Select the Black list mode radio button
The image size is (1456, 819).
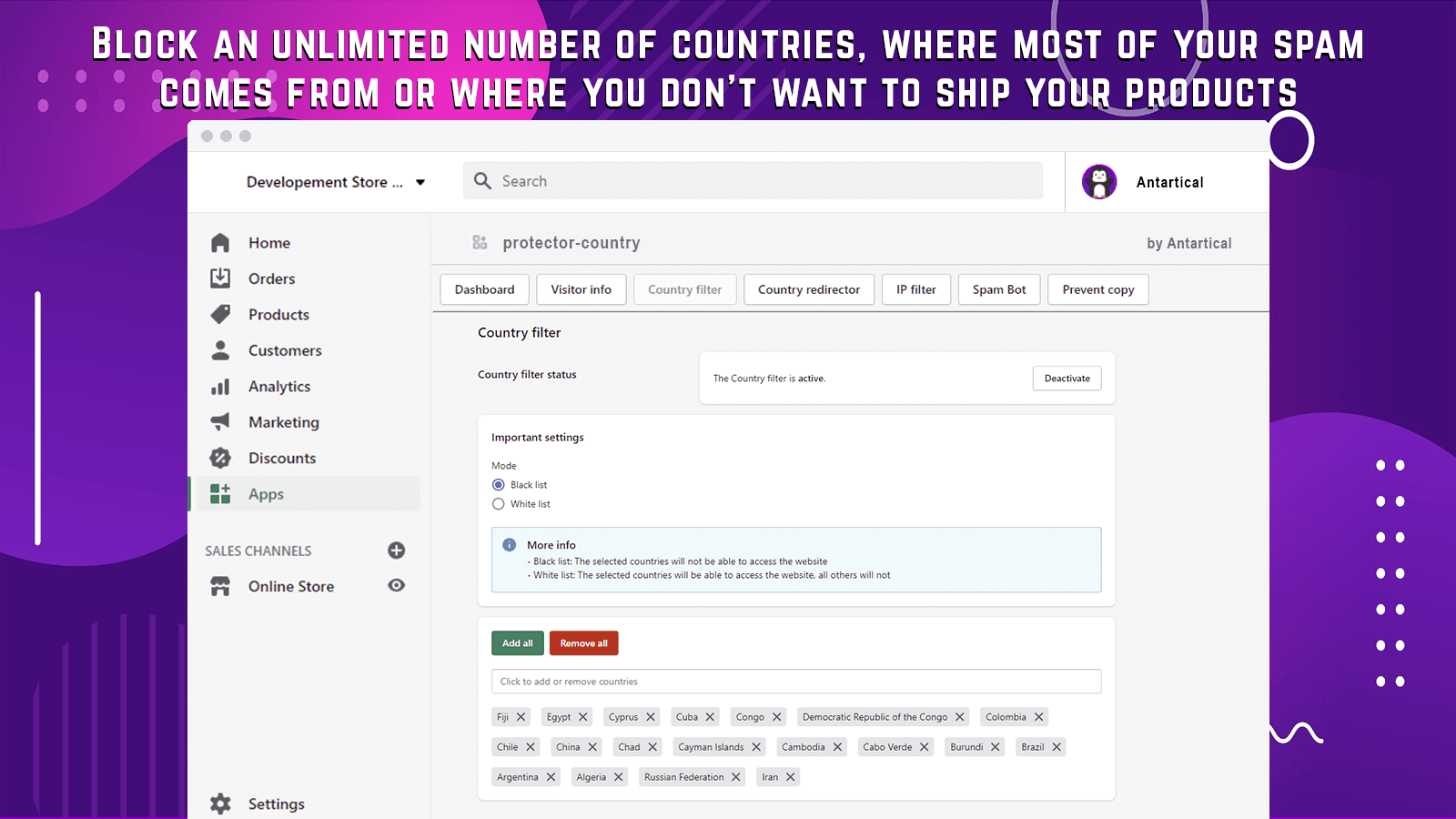pyautogui.click(x=498, y=484)
